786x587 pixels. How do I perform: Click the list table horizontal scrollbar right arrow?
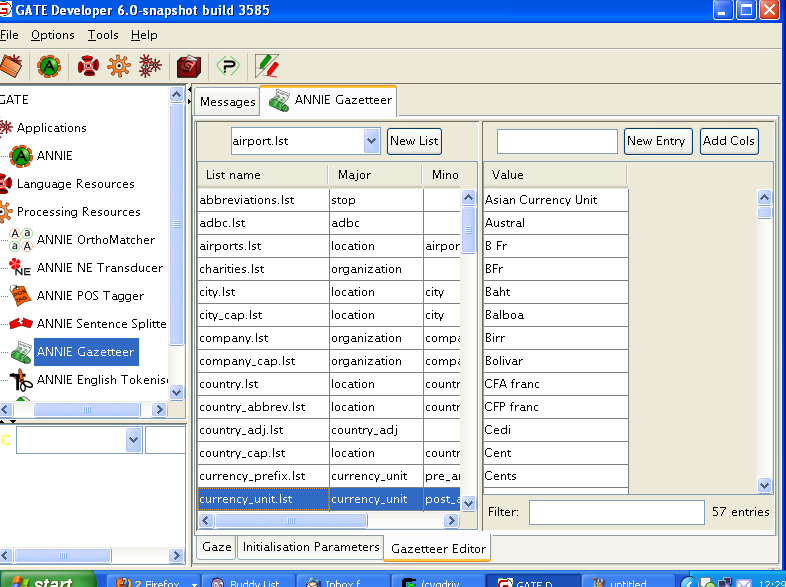click(x=451, y=521)
